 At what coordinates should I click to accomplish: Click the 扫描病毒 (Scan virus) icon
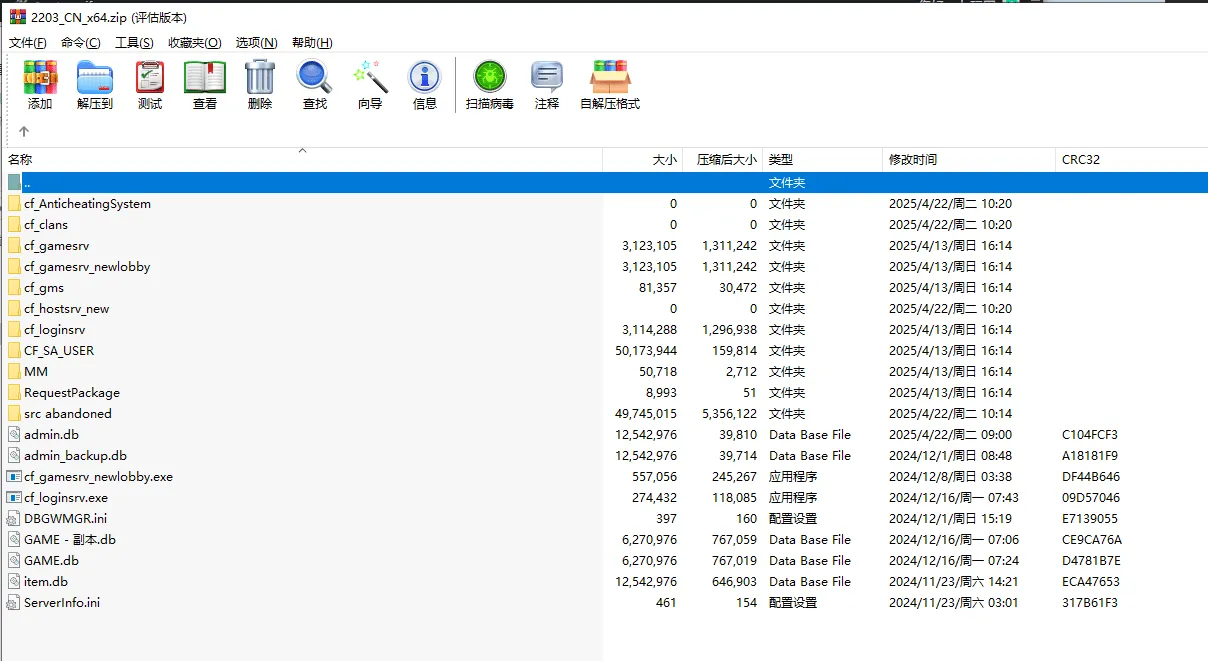click(490, 77)
